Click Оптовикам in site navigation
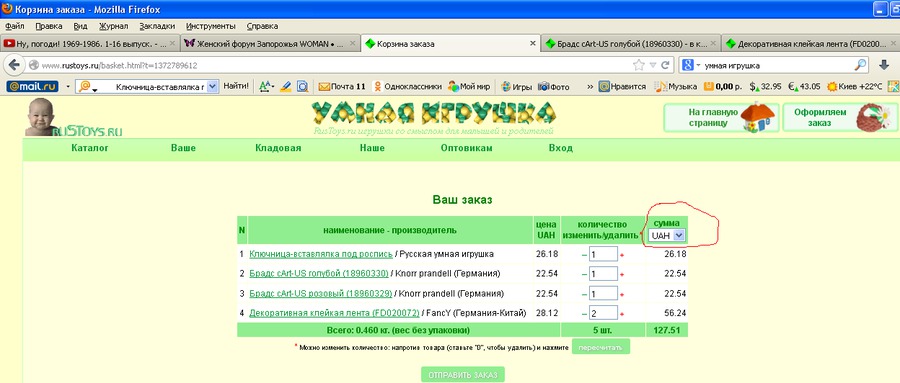The image size is (900, 383). (x=467, y=148)
